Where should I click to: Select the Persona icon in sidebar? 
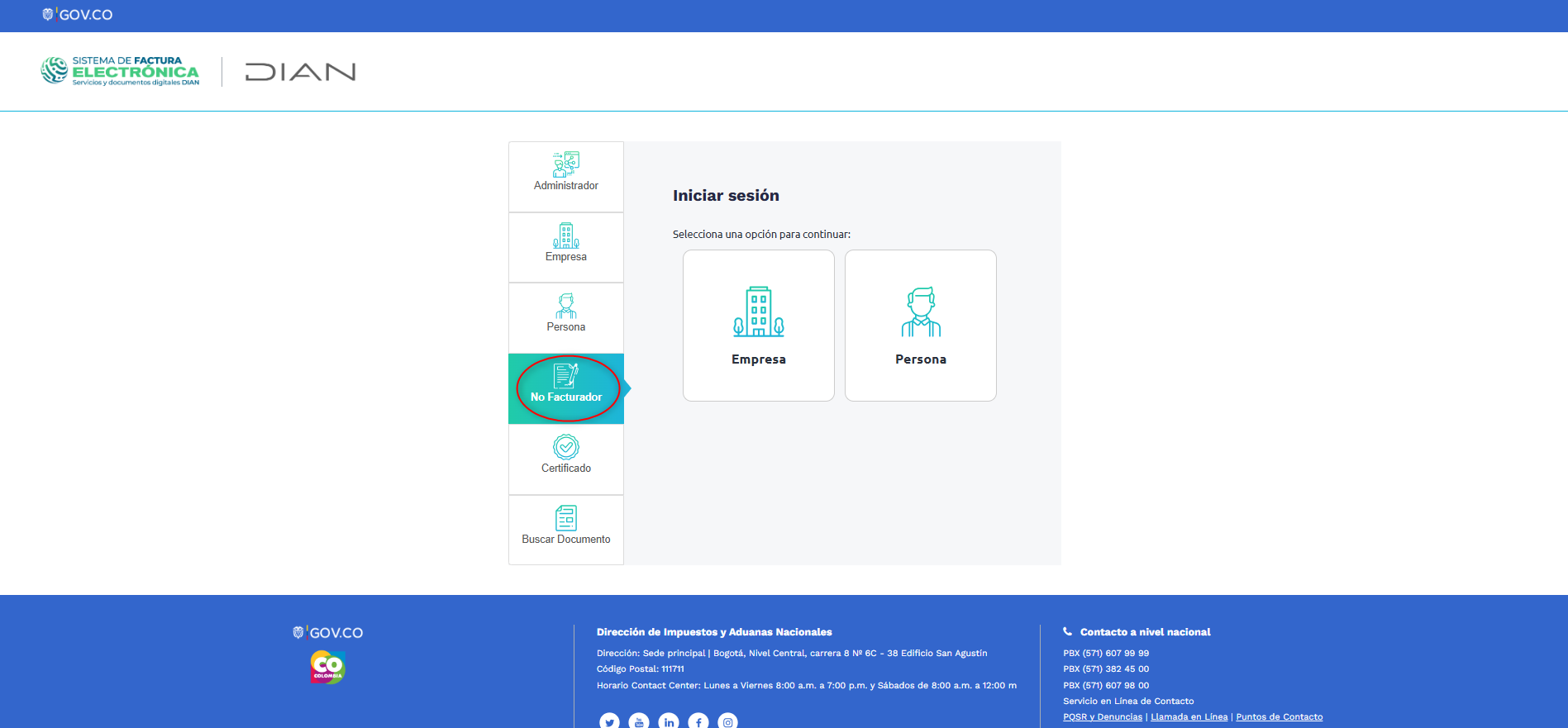click(566, 306)
